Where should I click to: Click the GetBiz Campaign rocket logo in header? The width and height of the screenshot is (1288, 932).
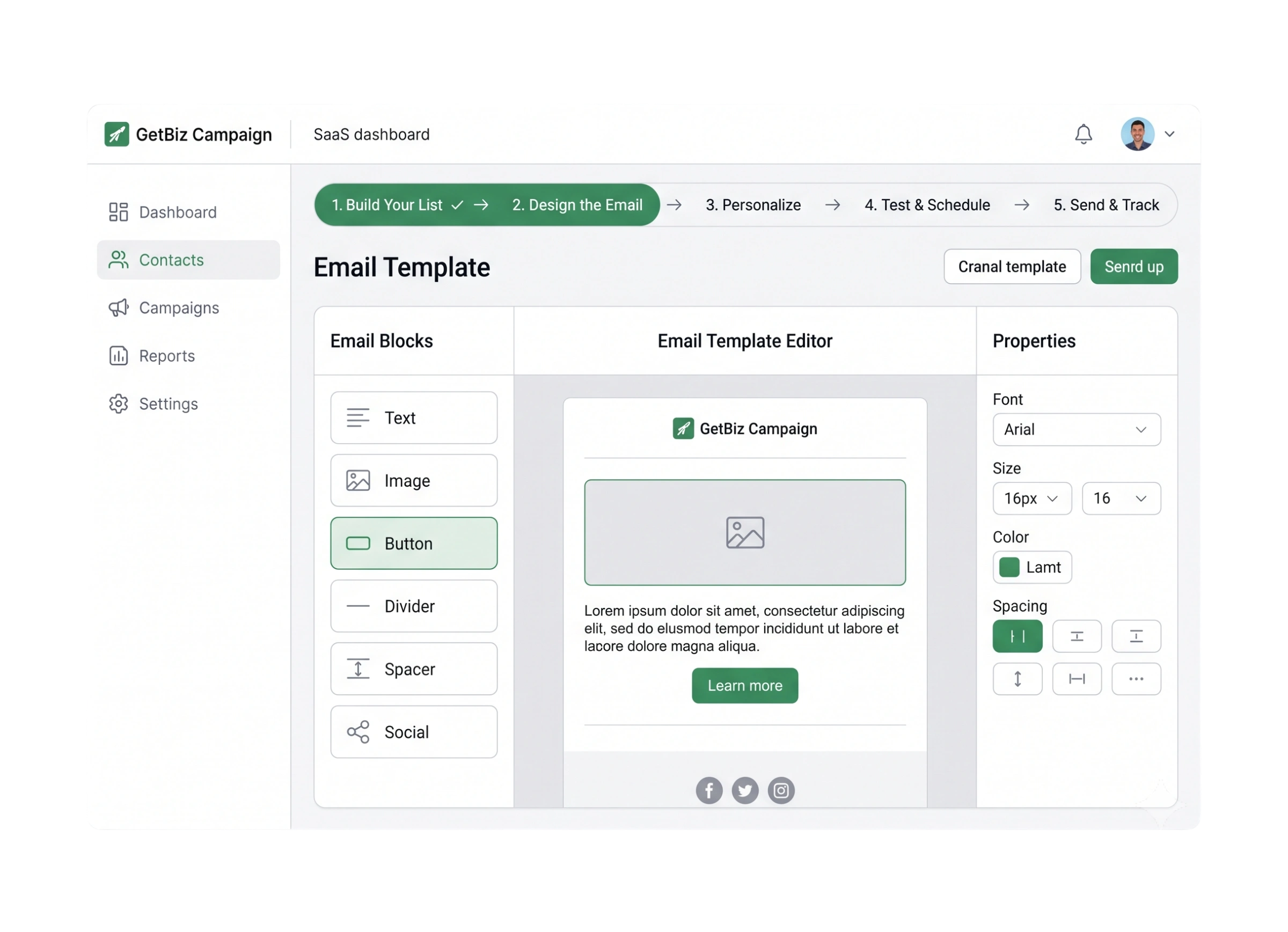point(116,134)
